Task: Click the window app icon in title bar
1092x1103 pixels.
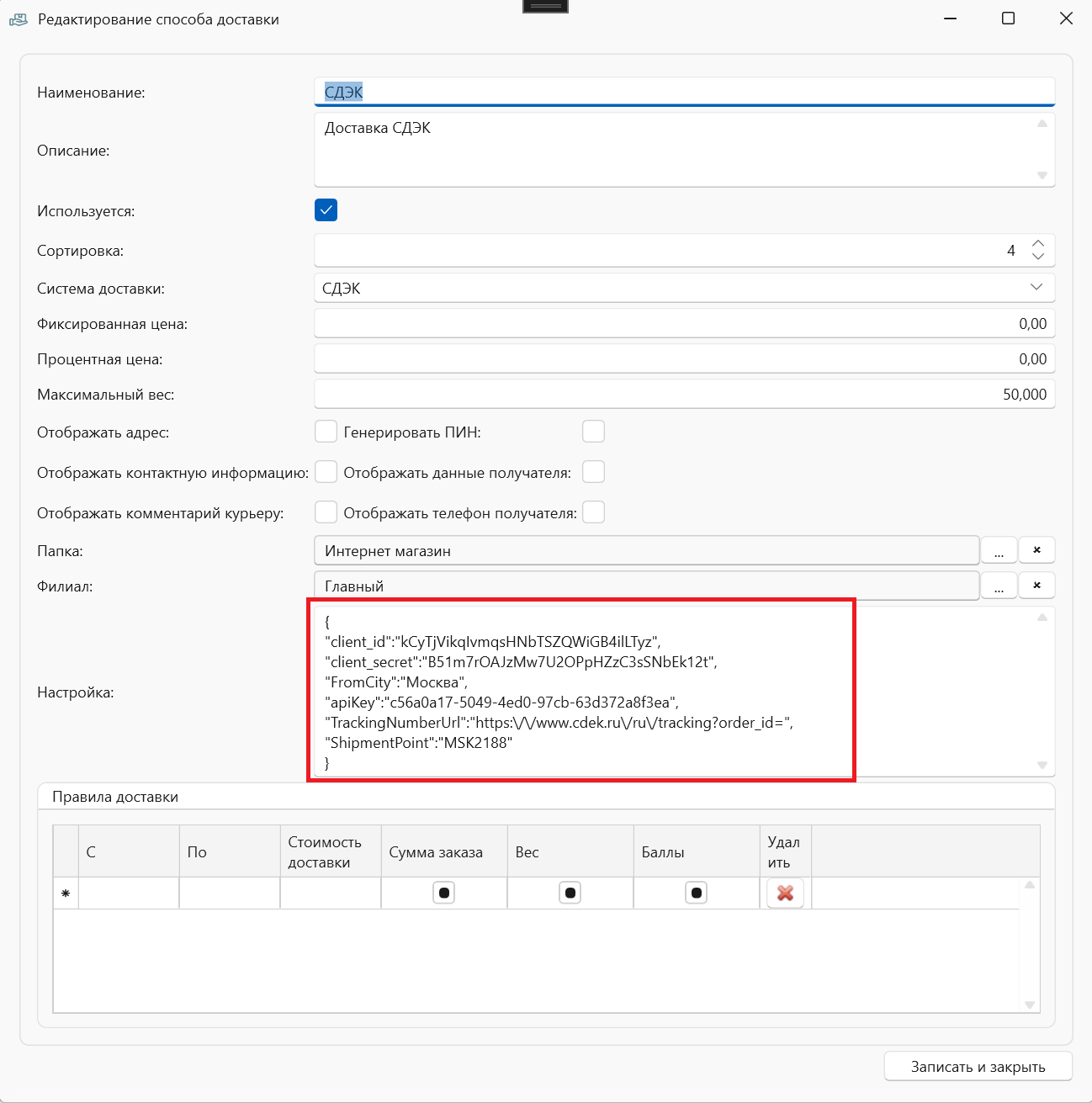Action: 19,19
